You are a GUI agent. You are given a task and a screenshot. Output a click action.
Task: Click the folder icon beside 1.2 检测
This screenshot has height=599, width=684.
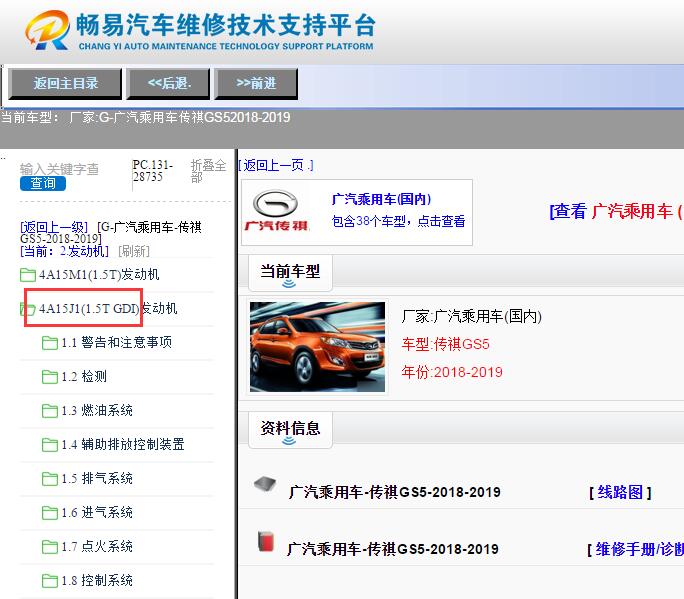[50, 377]
